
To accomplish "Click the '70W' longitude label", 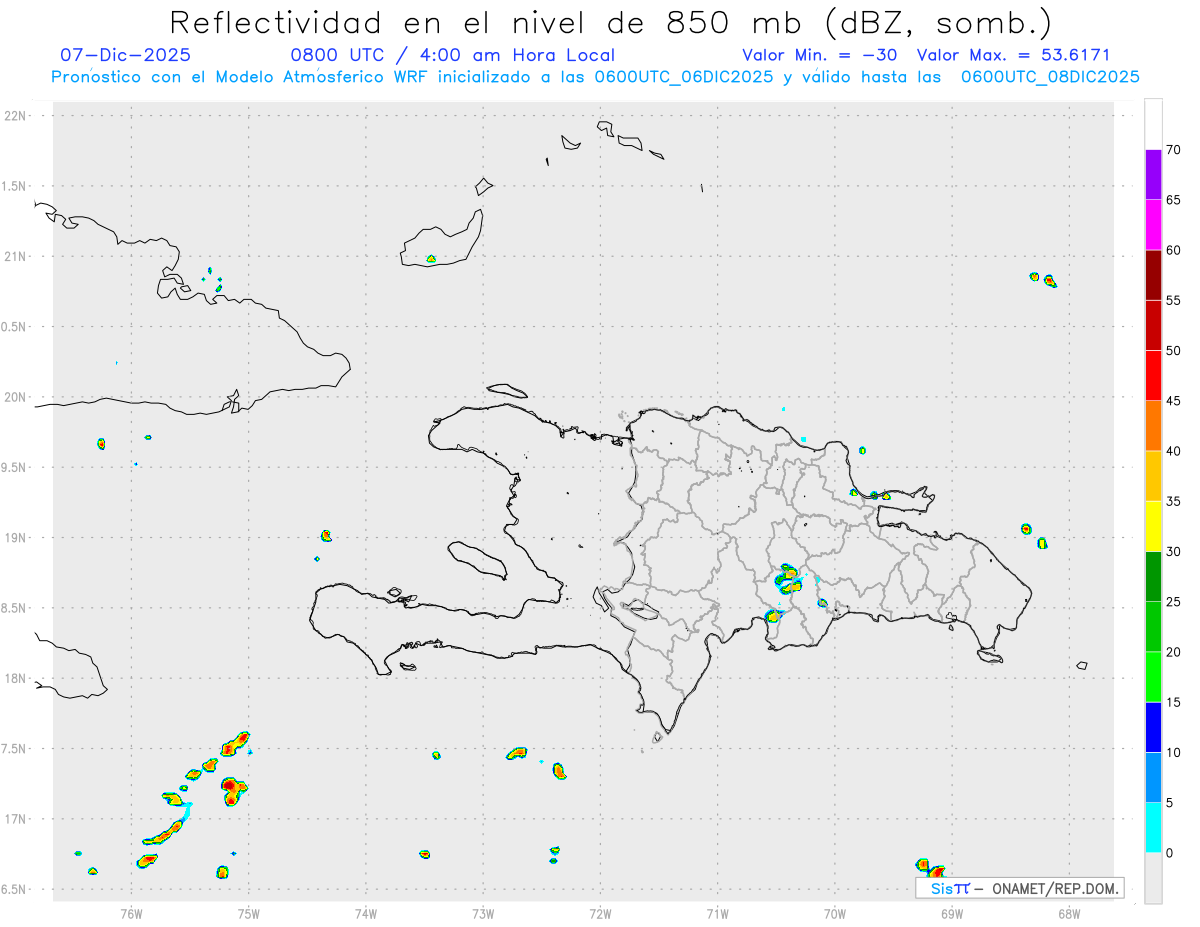I will pos(834,913).
